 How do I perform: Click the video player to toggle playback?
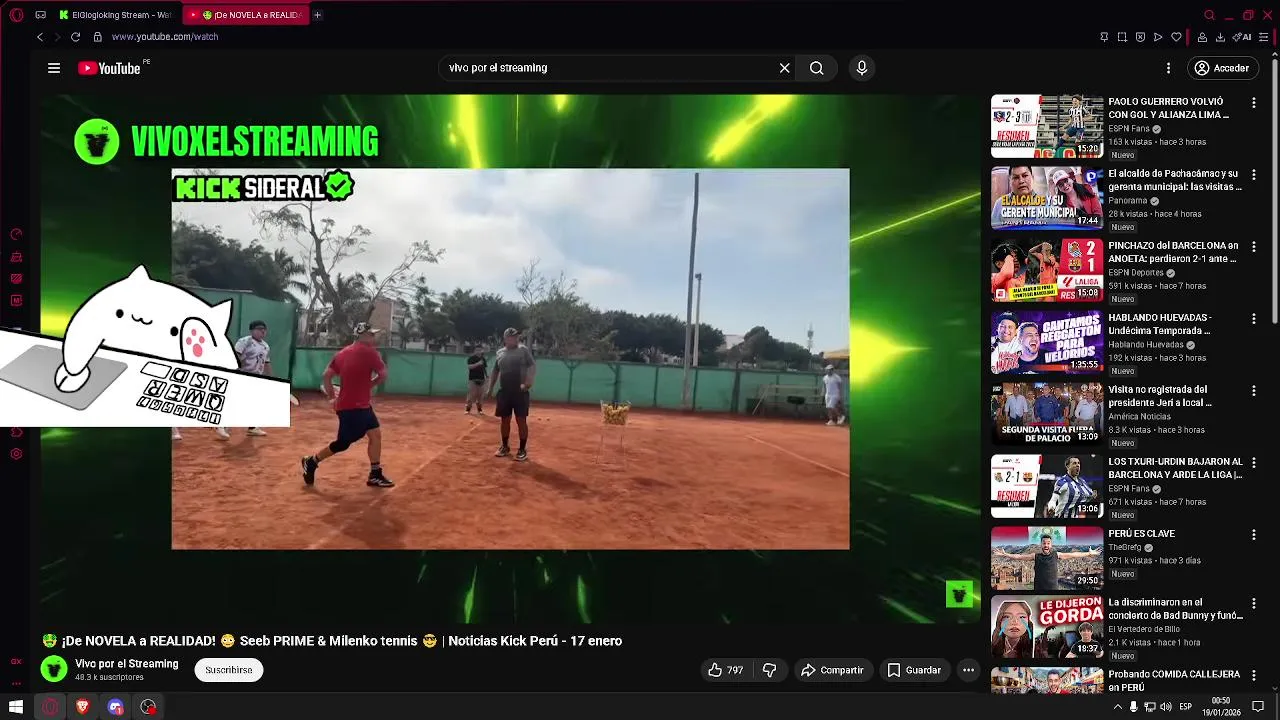[x=510, y=358]
